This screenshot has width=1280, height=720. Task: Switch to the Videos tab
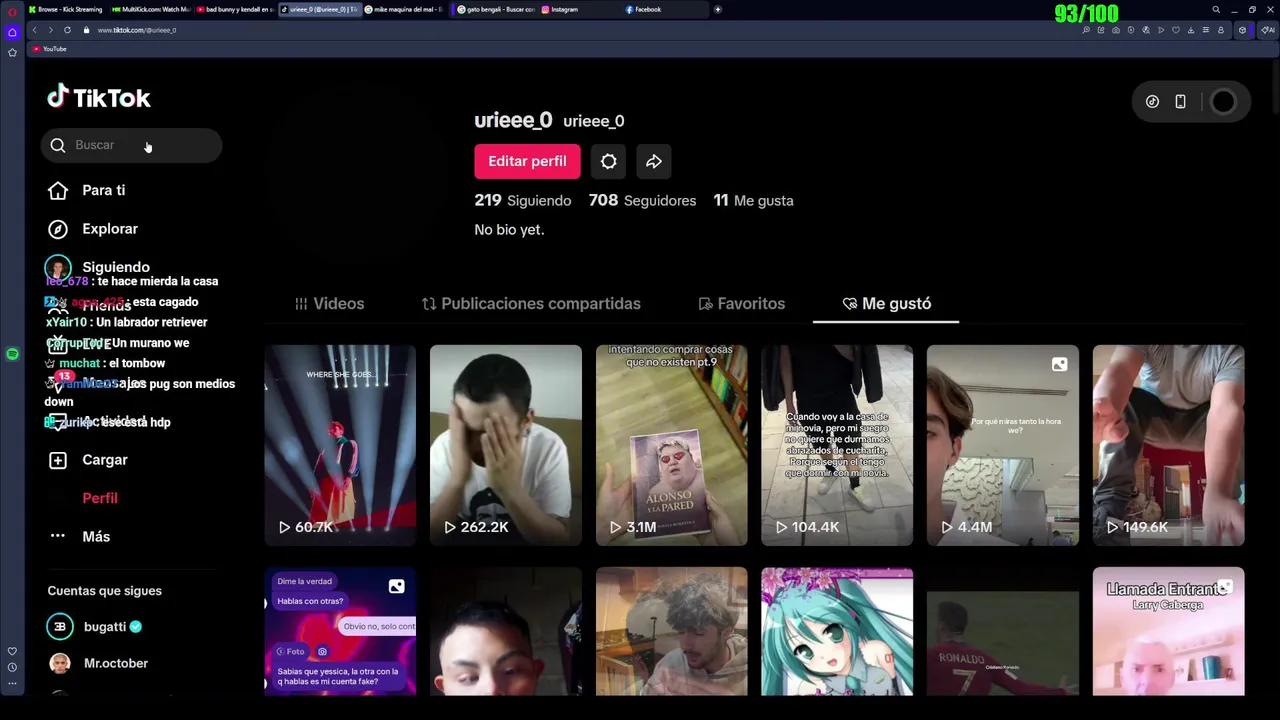329,303
